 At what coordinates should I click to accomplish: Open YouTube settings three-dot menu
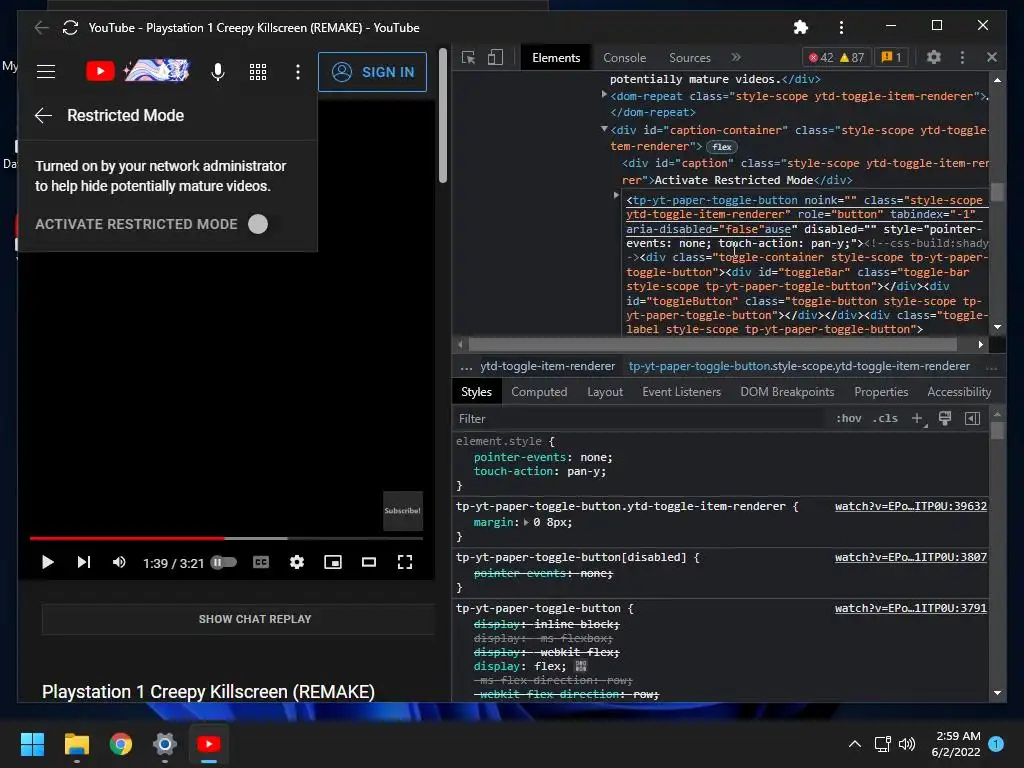[x=298, y=72]
